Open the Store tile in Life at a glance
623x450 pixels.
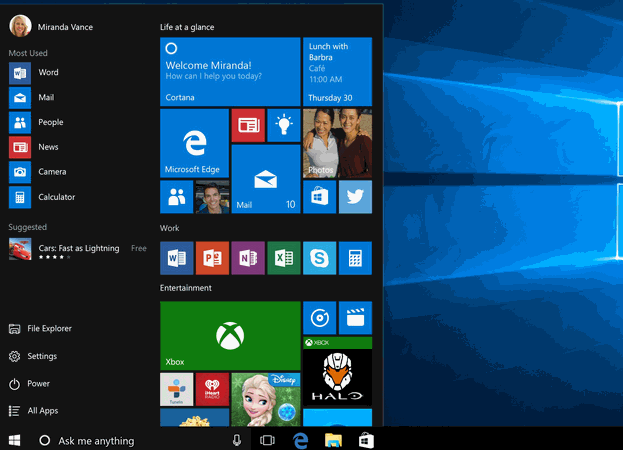coord(319,197)
